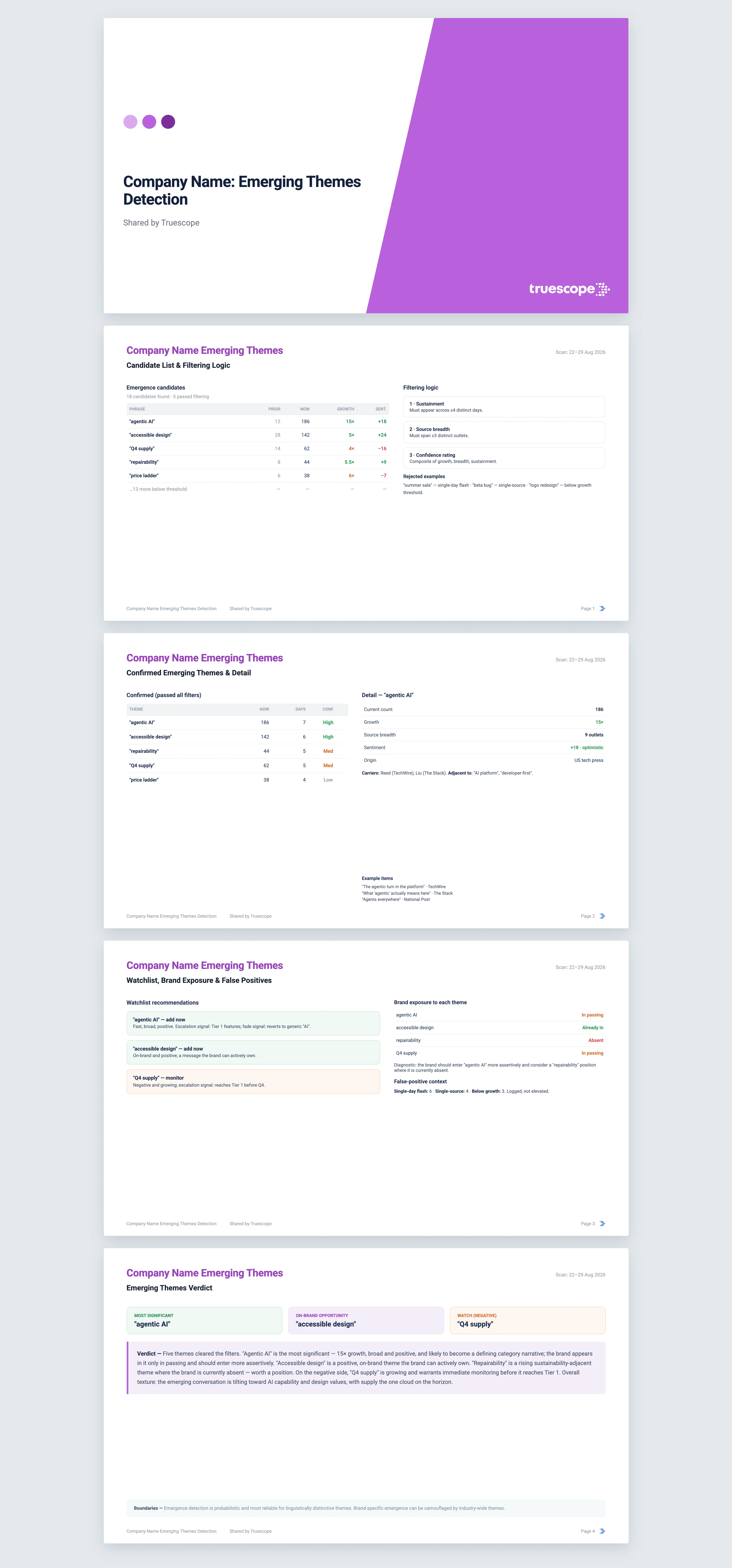732x1568 pixels.
Task: Click the PRIOR column header in the candidates table
Action: click(275, 409)
